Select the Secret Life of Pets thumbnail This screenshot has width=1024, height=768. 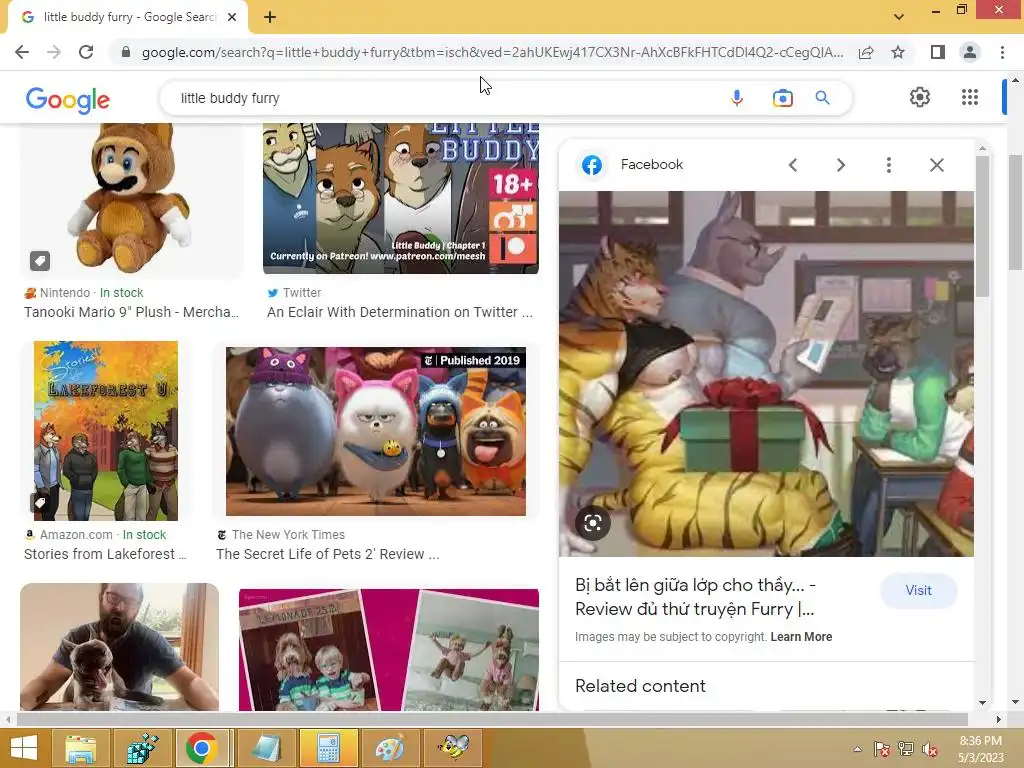[x=376, y=431]
